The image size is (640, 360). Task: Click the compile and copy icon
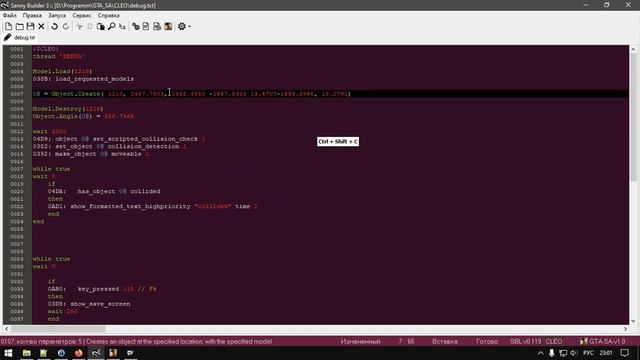click(x=157, y=27)
